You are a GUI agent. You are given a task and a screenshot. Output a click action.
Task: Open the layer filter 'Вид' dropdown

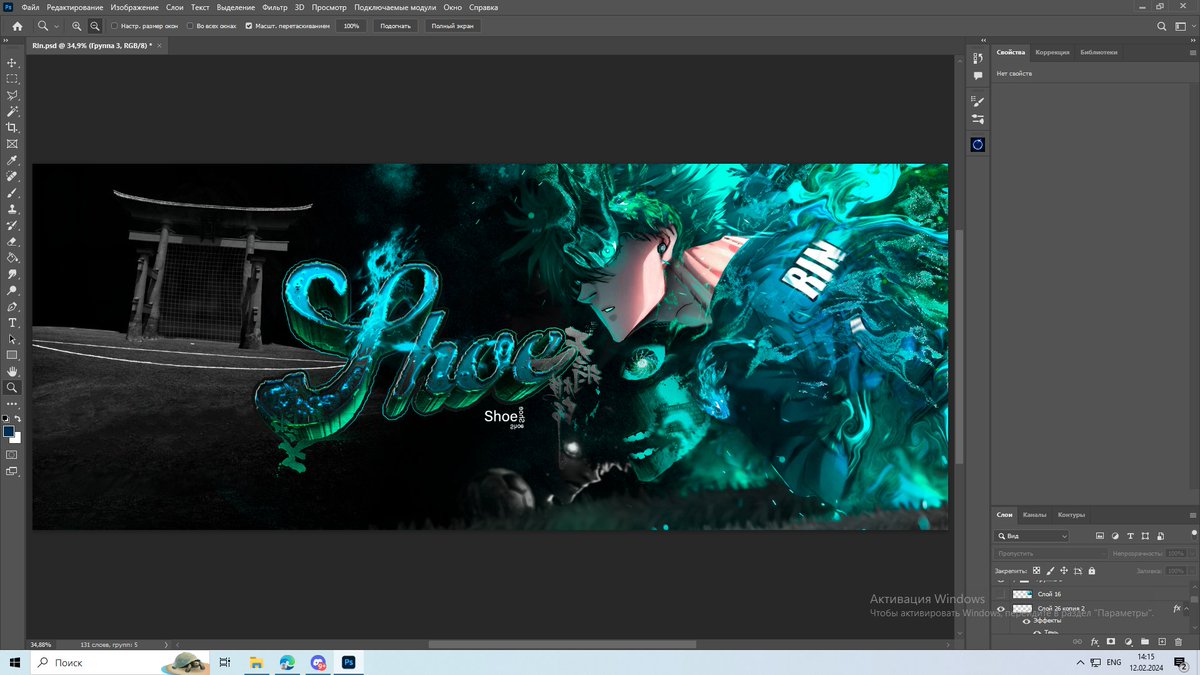pos(1032,536)
